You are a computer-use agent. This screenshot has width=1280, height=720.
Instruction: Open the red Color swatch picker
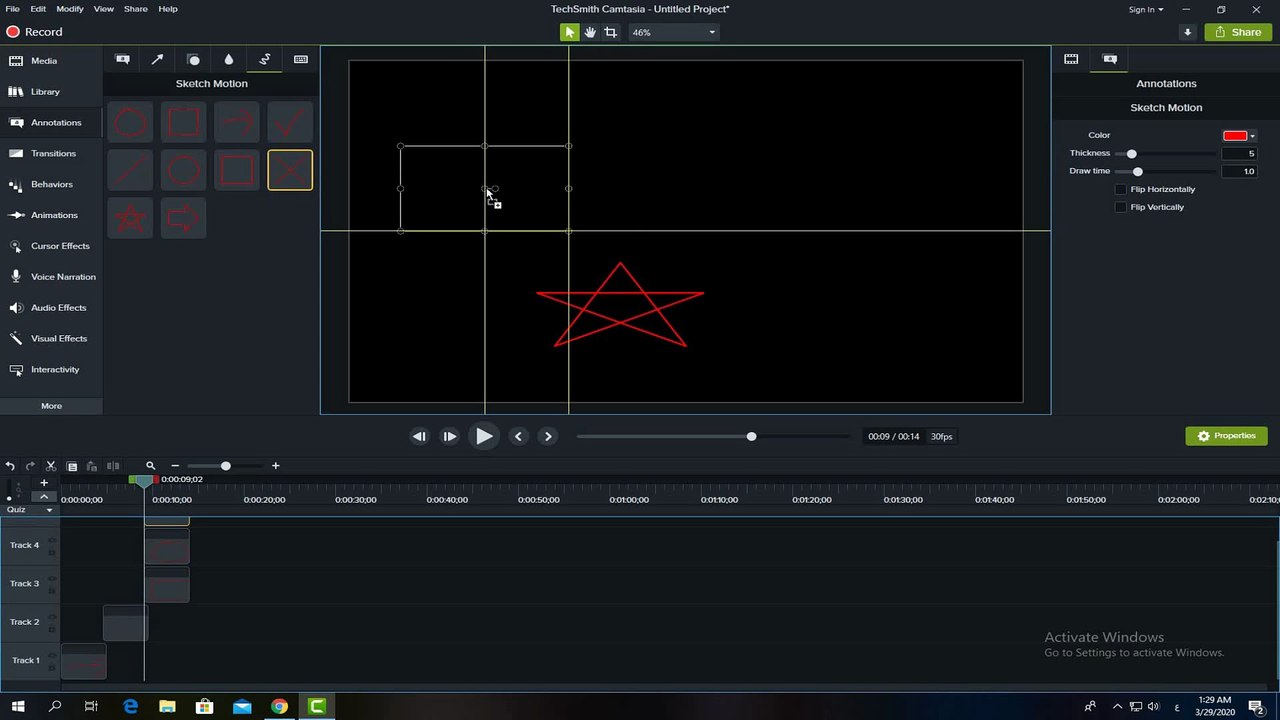1239,136
